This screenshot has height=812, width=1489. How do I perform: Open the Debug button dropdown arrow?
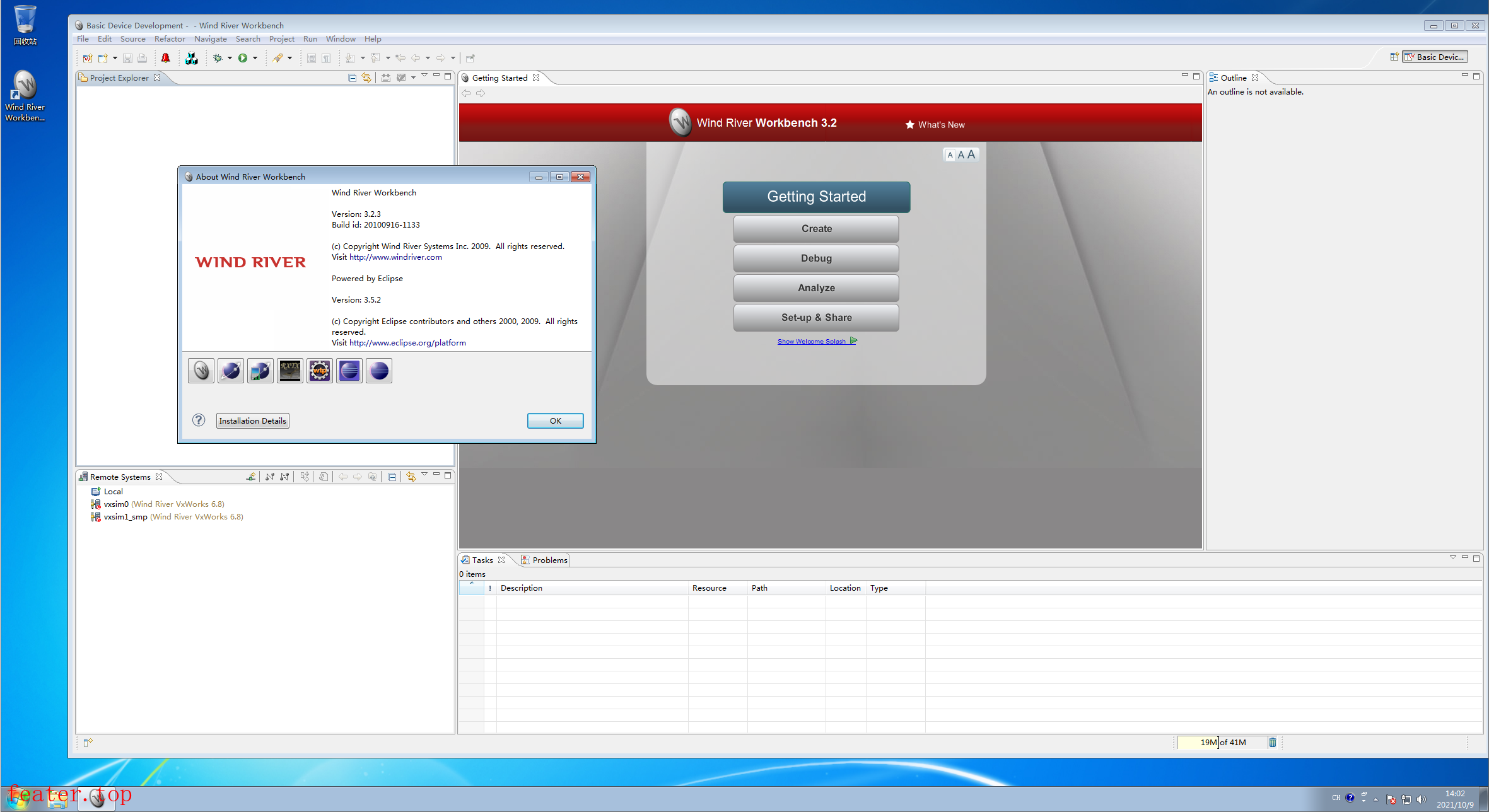click(x=230, y=58)
